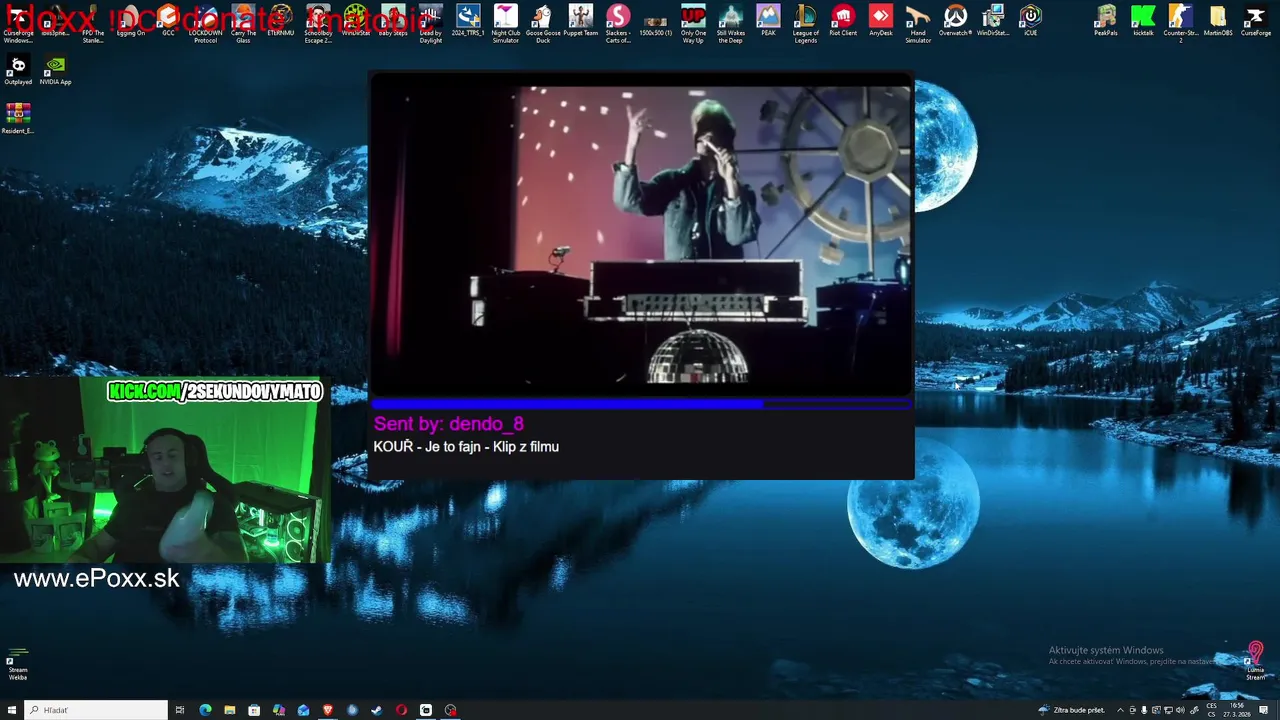This screenshot has width=1280, height=720.
Task: Open File Explorer from the taskbar
Action: (229, 710)
